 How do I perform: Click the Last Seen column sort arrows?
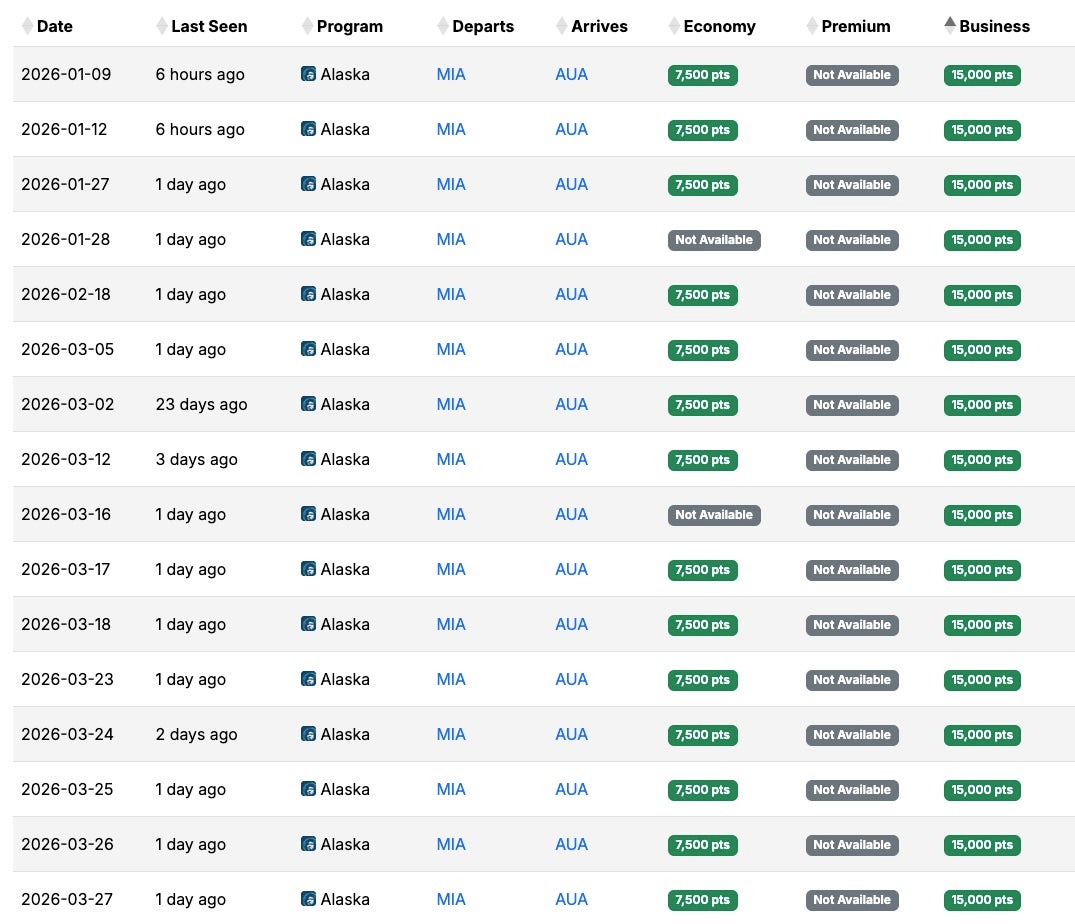point(162,26)
